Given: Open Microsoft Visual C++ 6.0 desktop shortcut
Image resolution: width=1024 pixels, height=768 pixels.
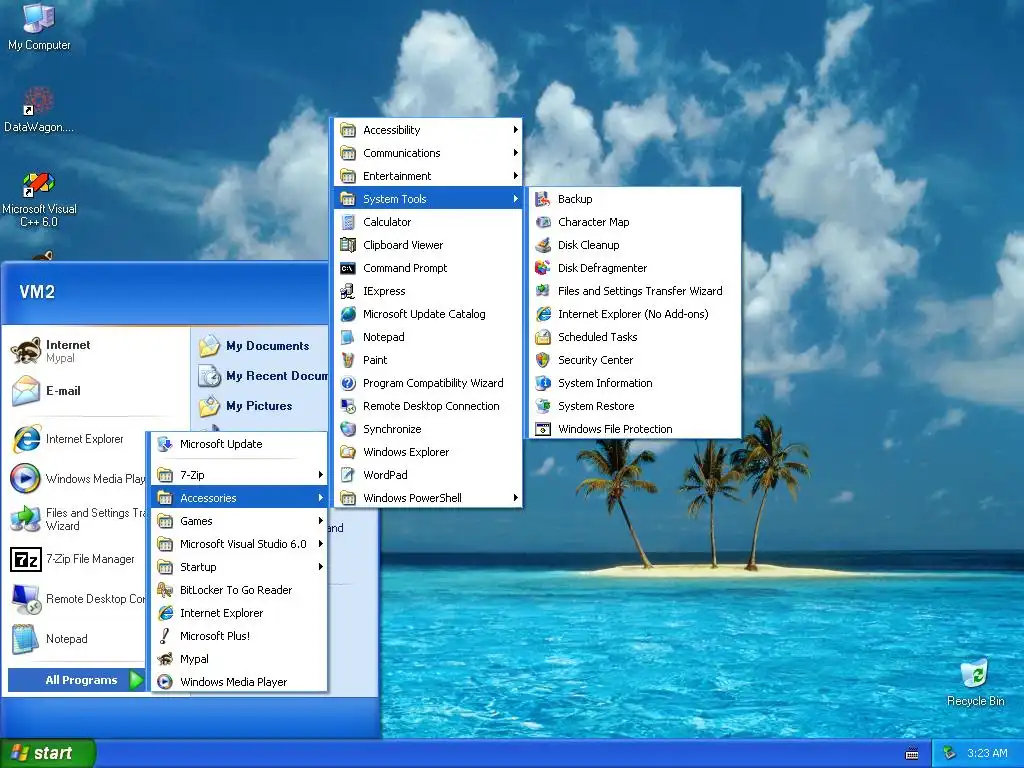Looking at the screenshot, I should point(39,199).
